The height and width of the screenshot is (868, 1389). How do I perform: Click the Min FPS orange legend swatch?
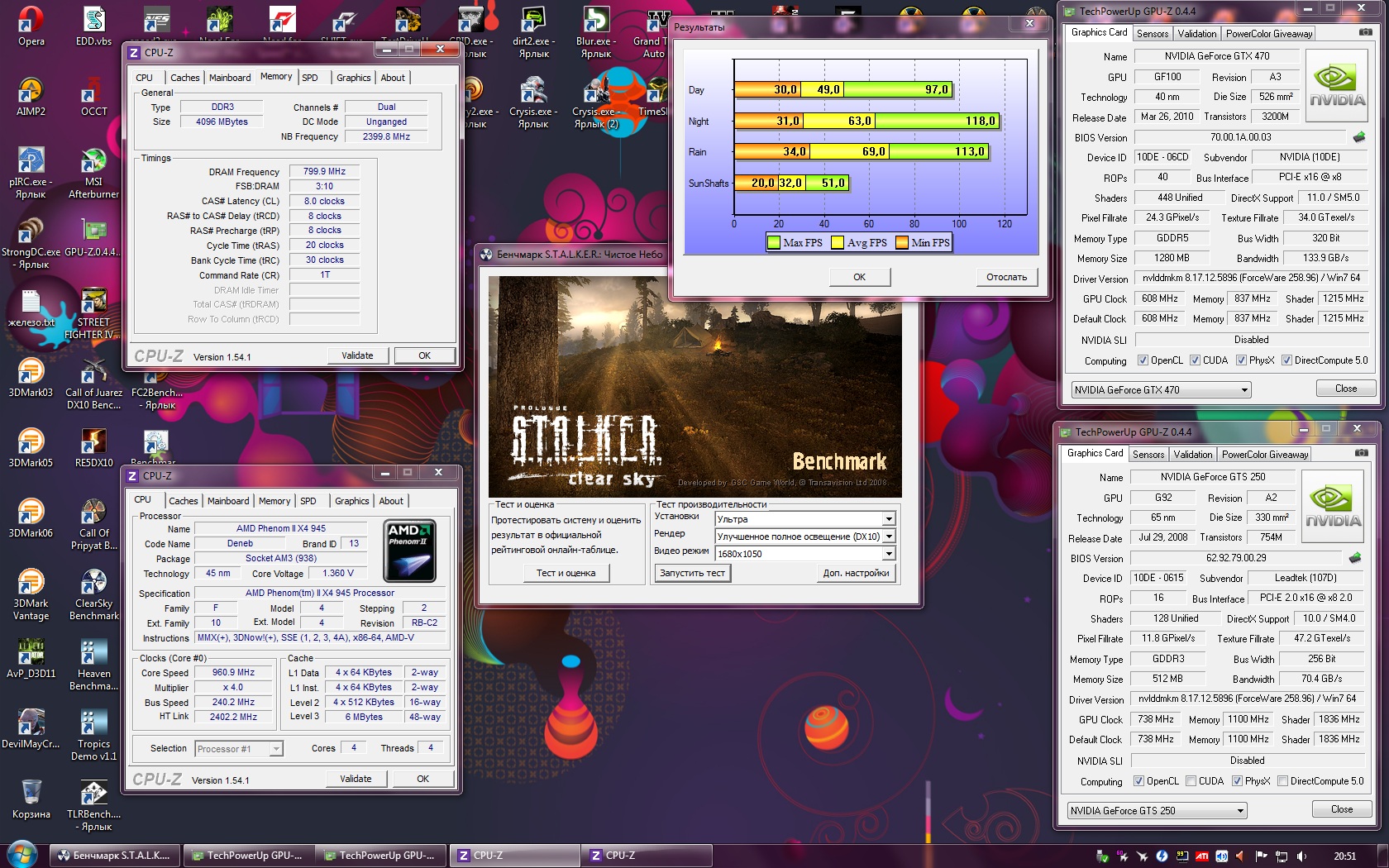tap(902, 243)
